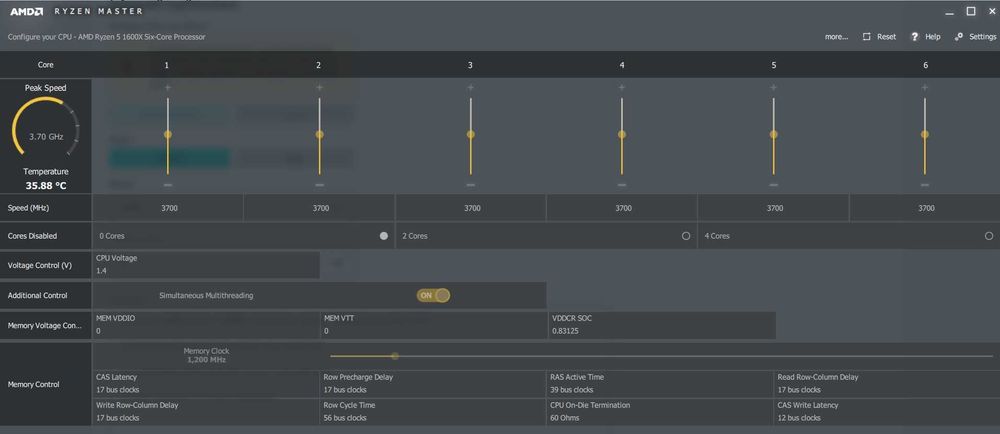Click the Temperature 35.88 °C reading
Image resolution: width=1000 pixels, height=434 pixels.
point(46,186)
